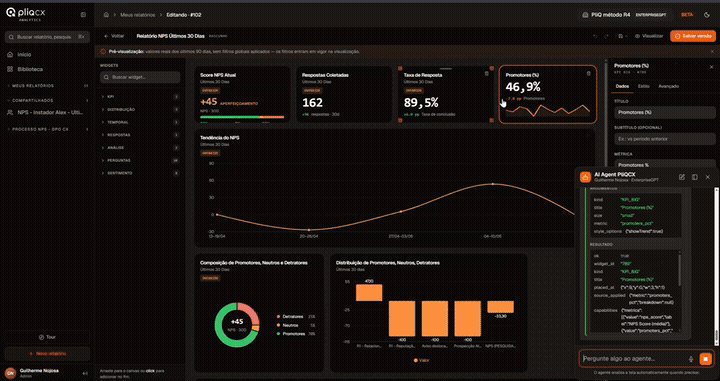Select the Tendência do NPS chart widget
Screen dimensions: 720x381
click(x=394, y=188)
